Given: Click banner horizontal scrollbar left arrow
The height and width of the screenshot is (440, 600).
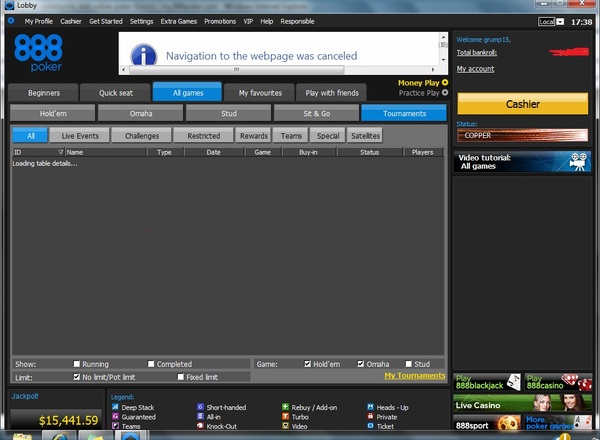Looking at the screenshot, I should 123,70.
